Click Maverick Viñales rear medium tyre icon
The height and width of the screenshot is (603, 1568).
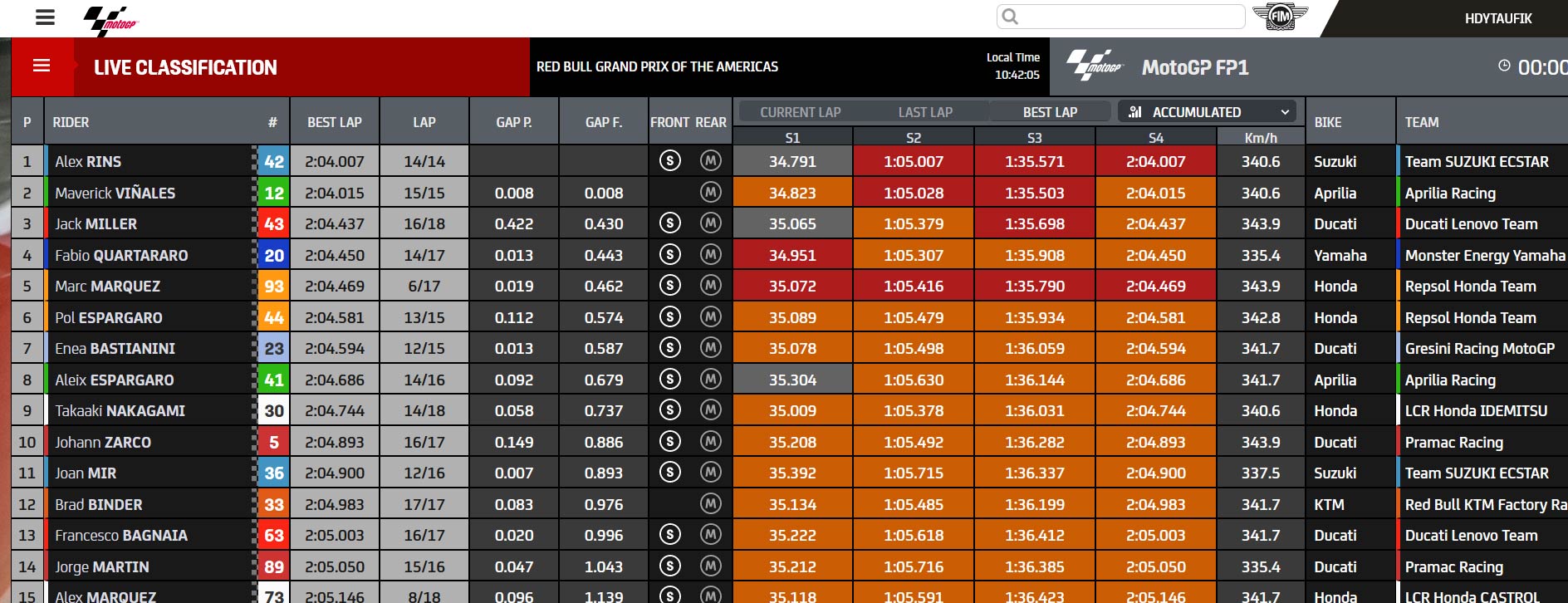coord(711,193)
